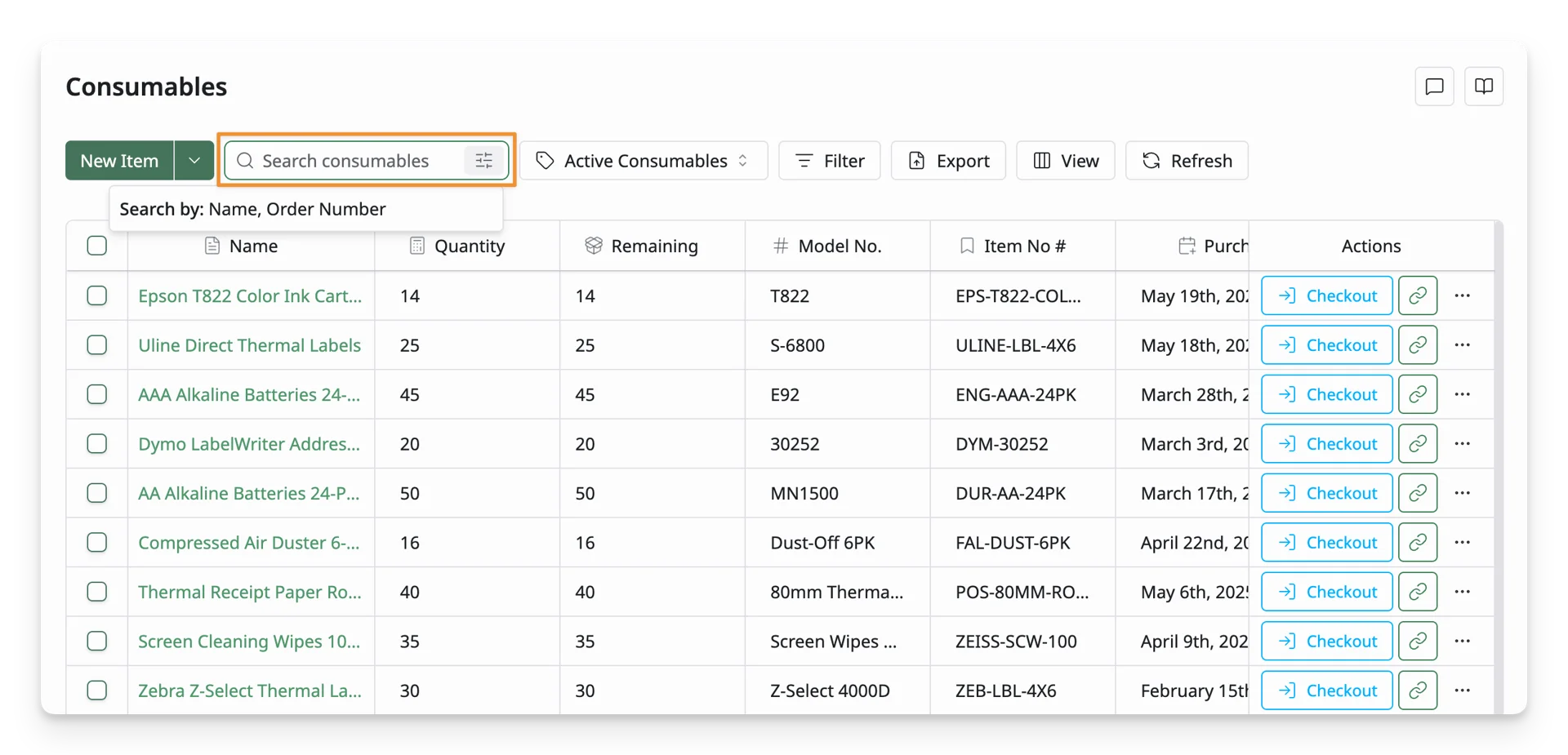Copy link for Uline Direct Thermal Labels row
Image resolution: width=1568 pixels, height=755 pixels.
coord(1418,345)
